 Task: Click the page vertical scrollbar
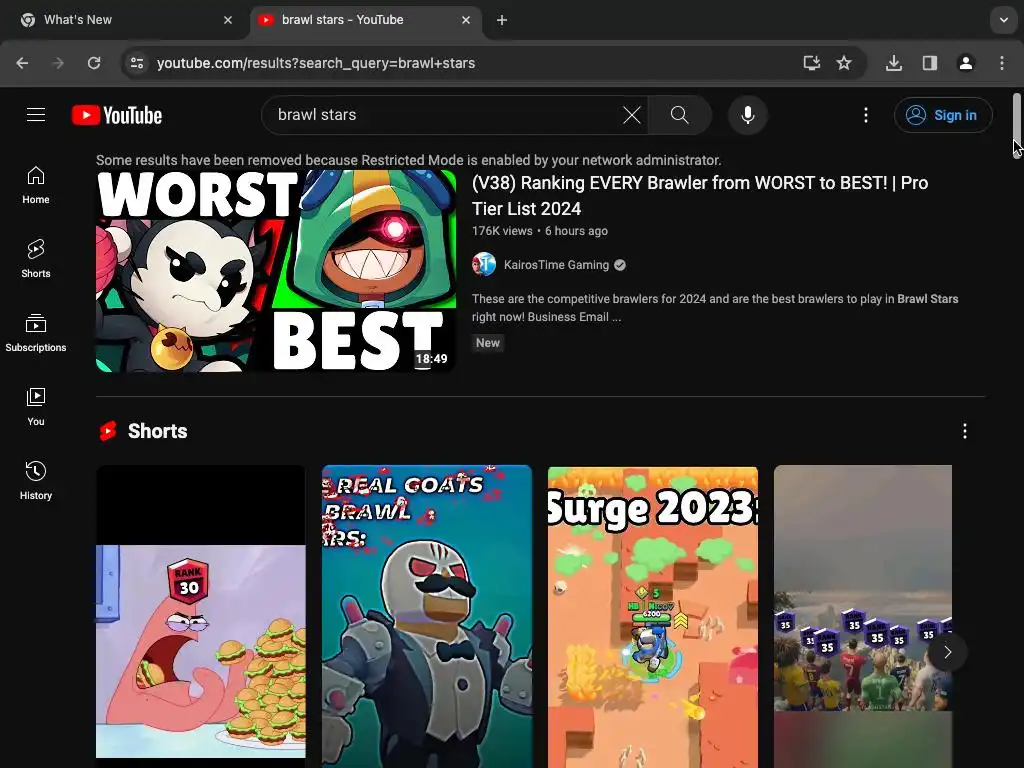1017,124
